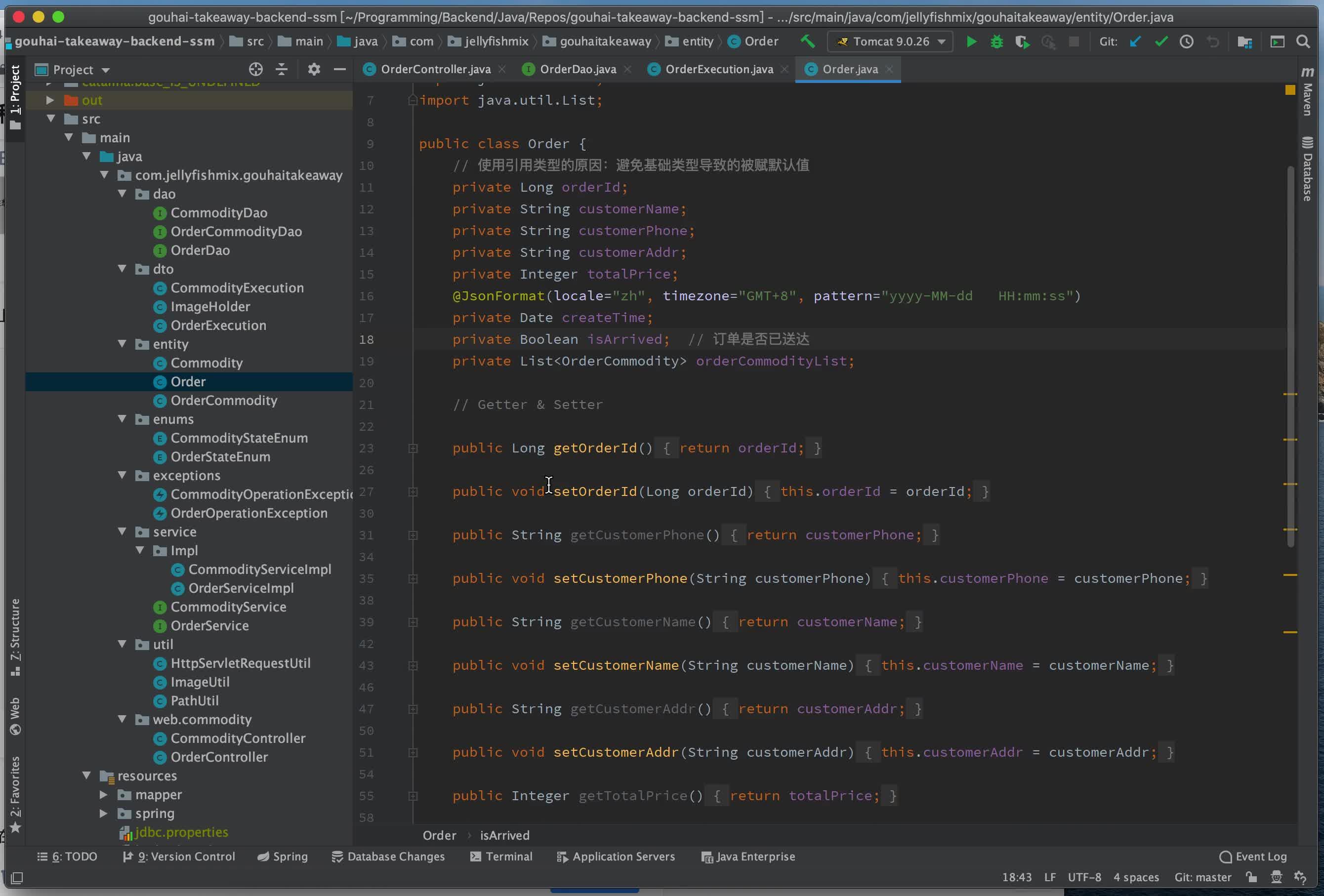This screenshot has height=896, width=1324.
Task: Open the Structure tool window
Action: pos(15,637)
